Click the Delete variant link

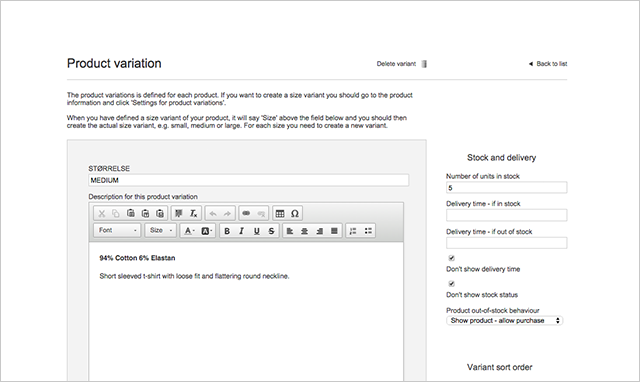(396, 64)
